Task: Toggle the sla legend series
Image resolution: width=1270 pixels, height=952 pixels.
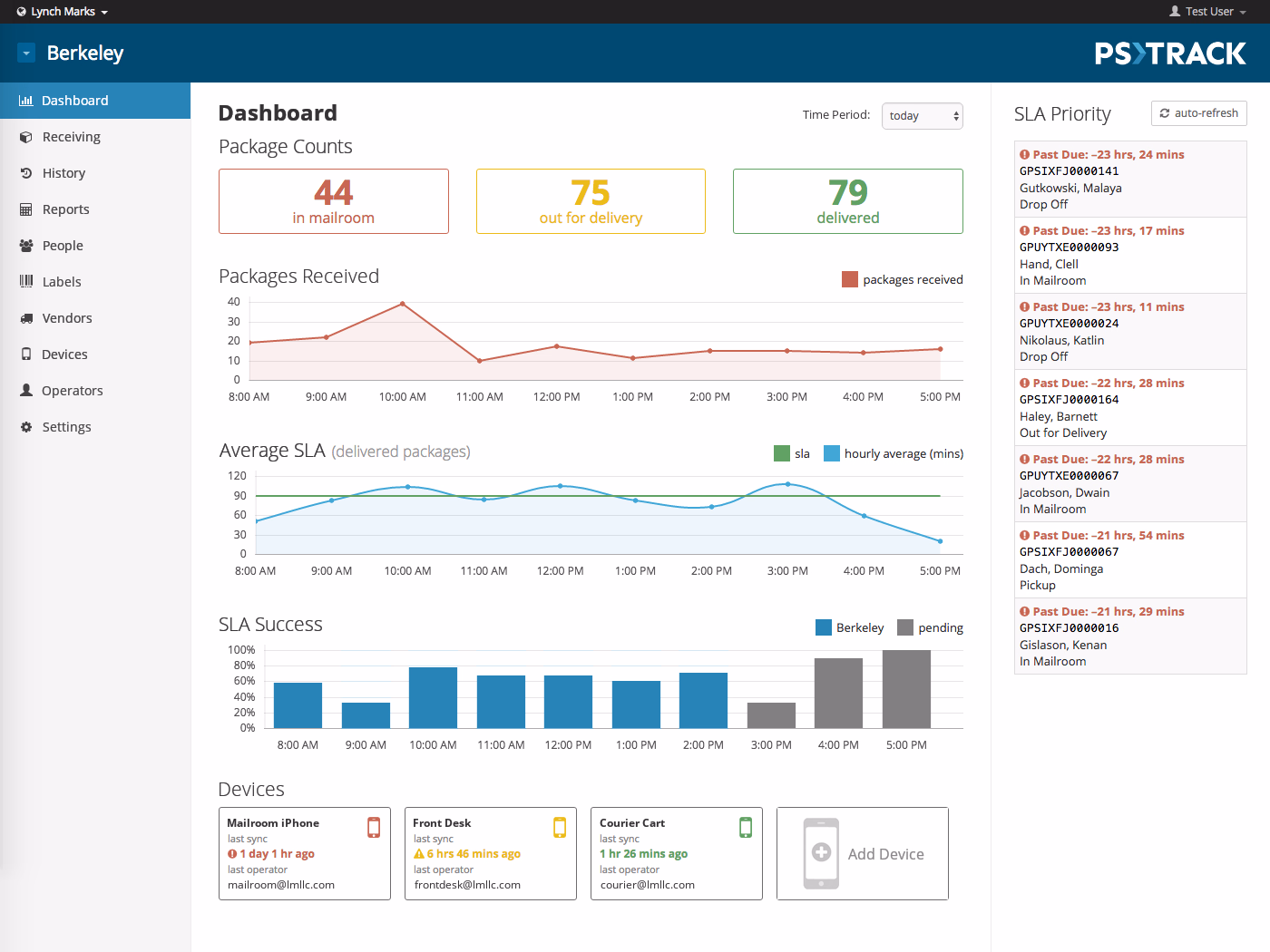Action: click(x=792, y=453)
